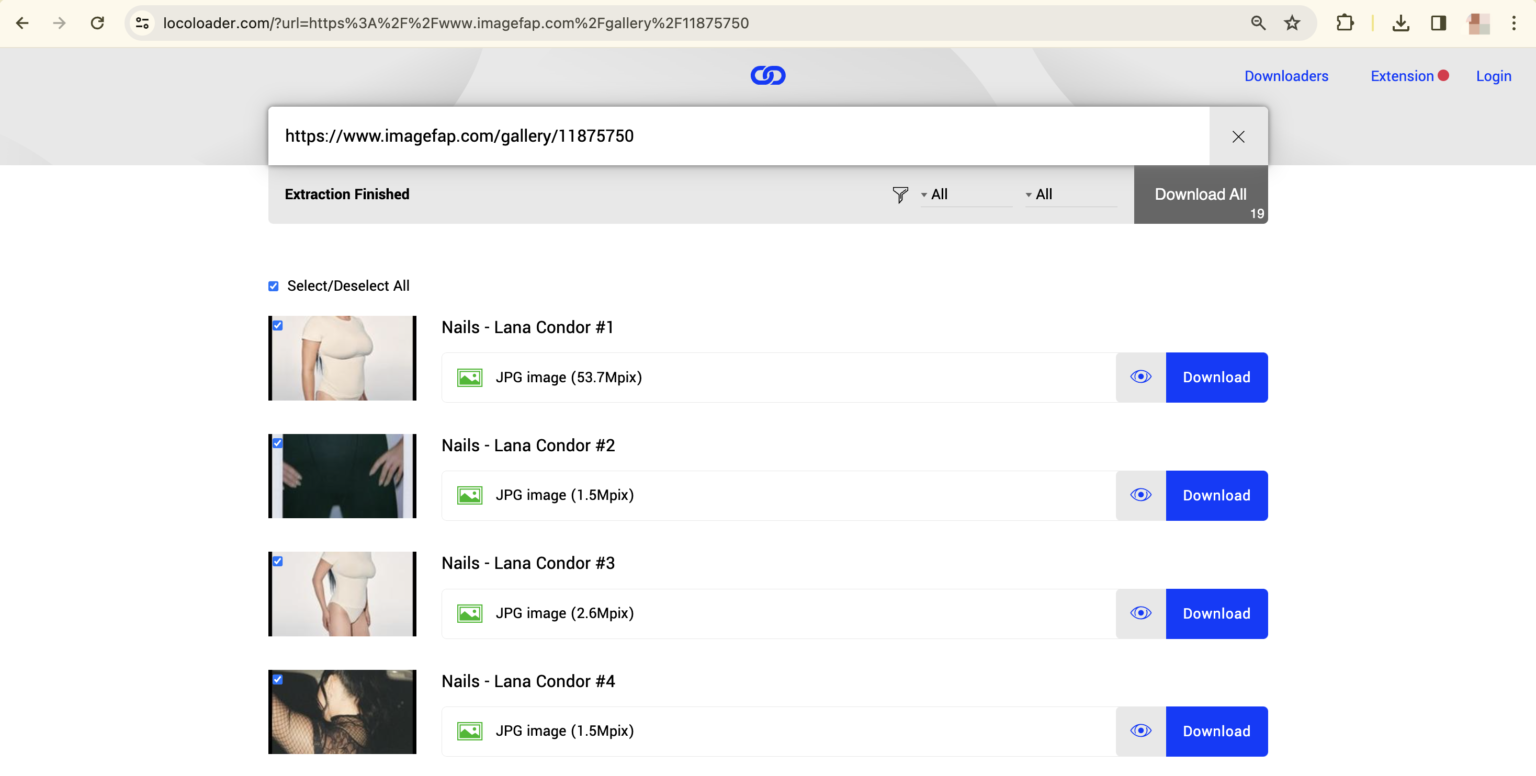
Task: Clear the URL with the X button
Action: pyautogui.click(x=1238, y=136)
